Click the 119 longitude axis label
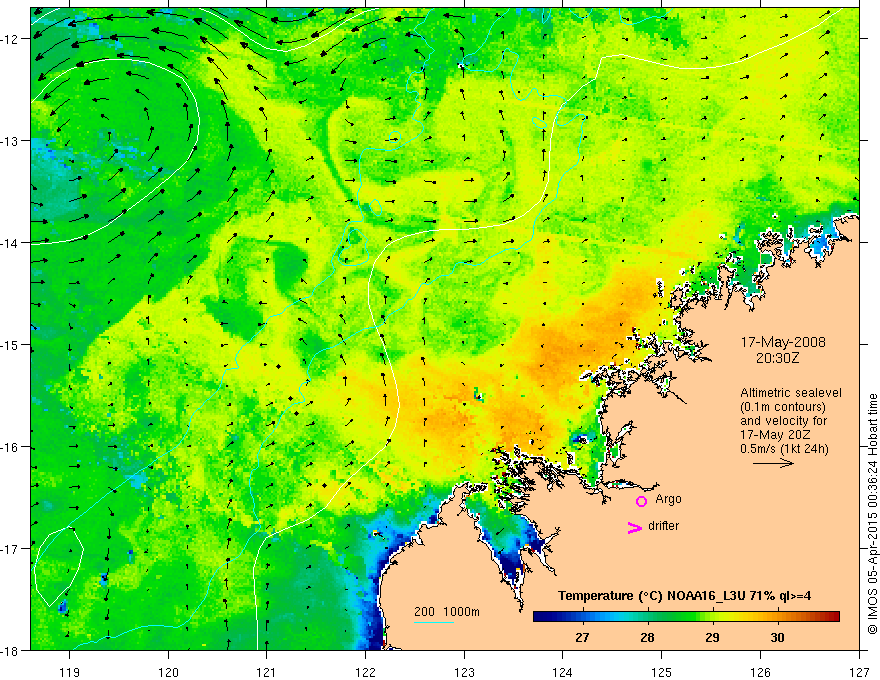Image resolution: width=880 pixels, height=680 pixels. 70,672
